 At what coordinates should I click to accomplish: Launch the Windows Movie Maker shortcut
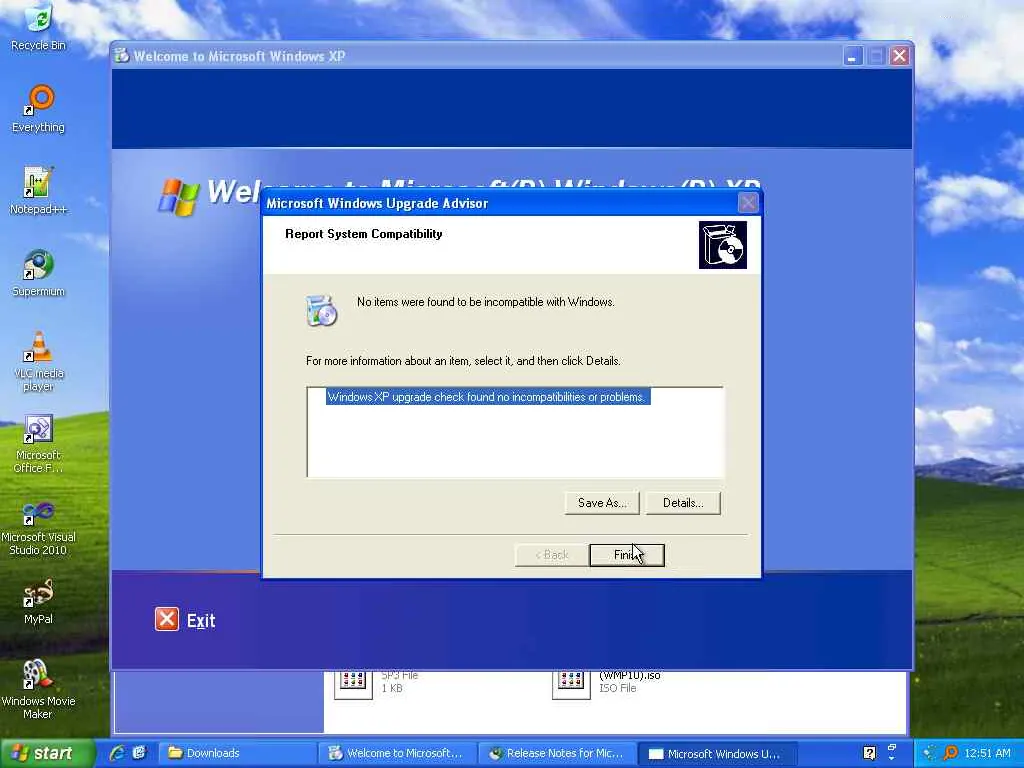pos(39,690)
